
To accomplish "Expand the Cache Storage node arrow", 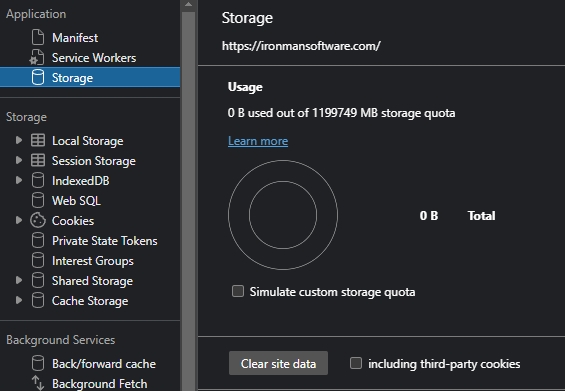I will coord(19,301).
